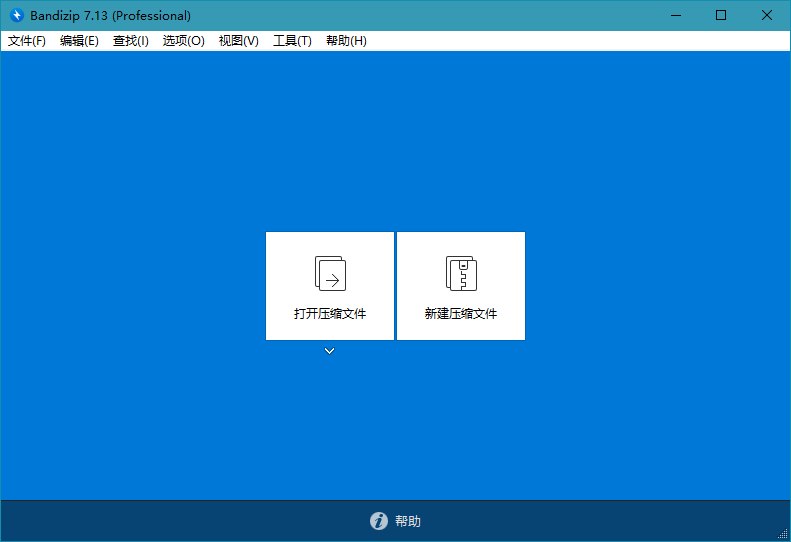Image resolution: width=791 pixels, height=542 pixels.
Task: Click the Bandizip 7.13 (Professional) title text
Action: pyautogui.click(x=109, y=16)
